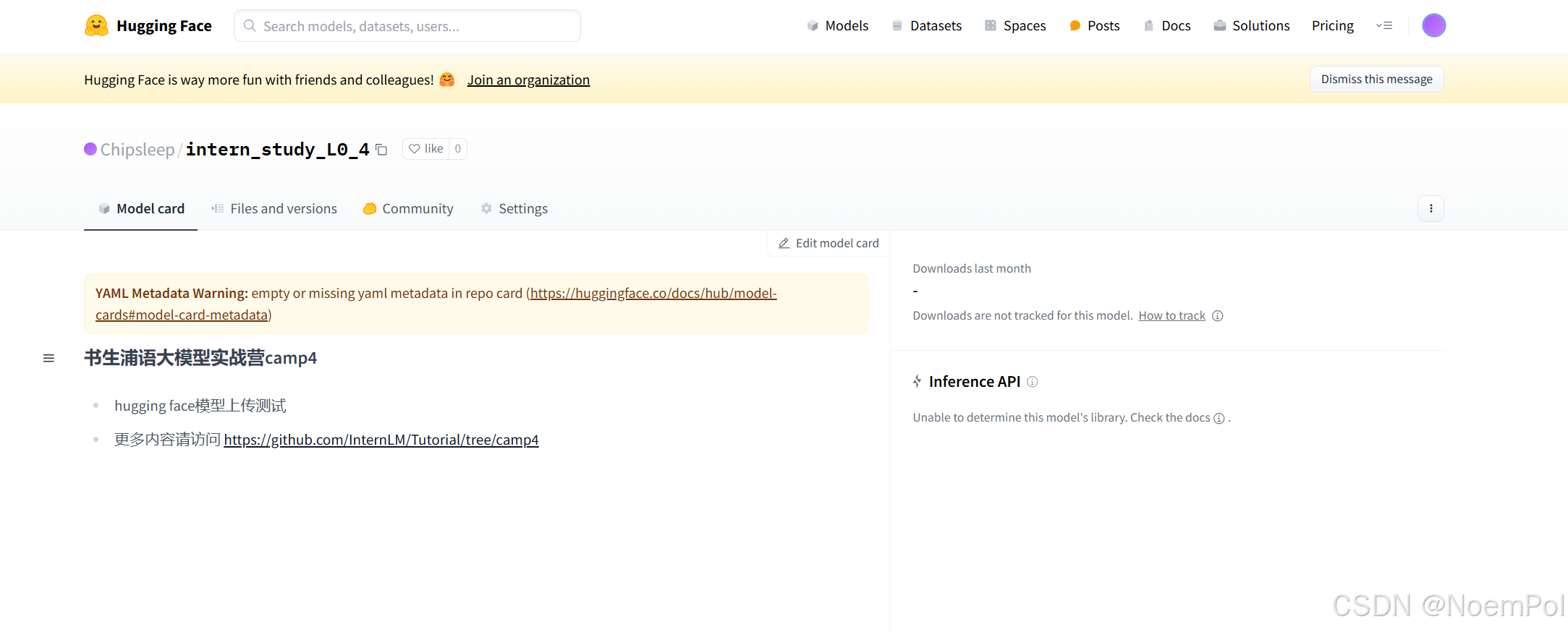Focus the Search models, datasets, users field

(x=407, y=26)
